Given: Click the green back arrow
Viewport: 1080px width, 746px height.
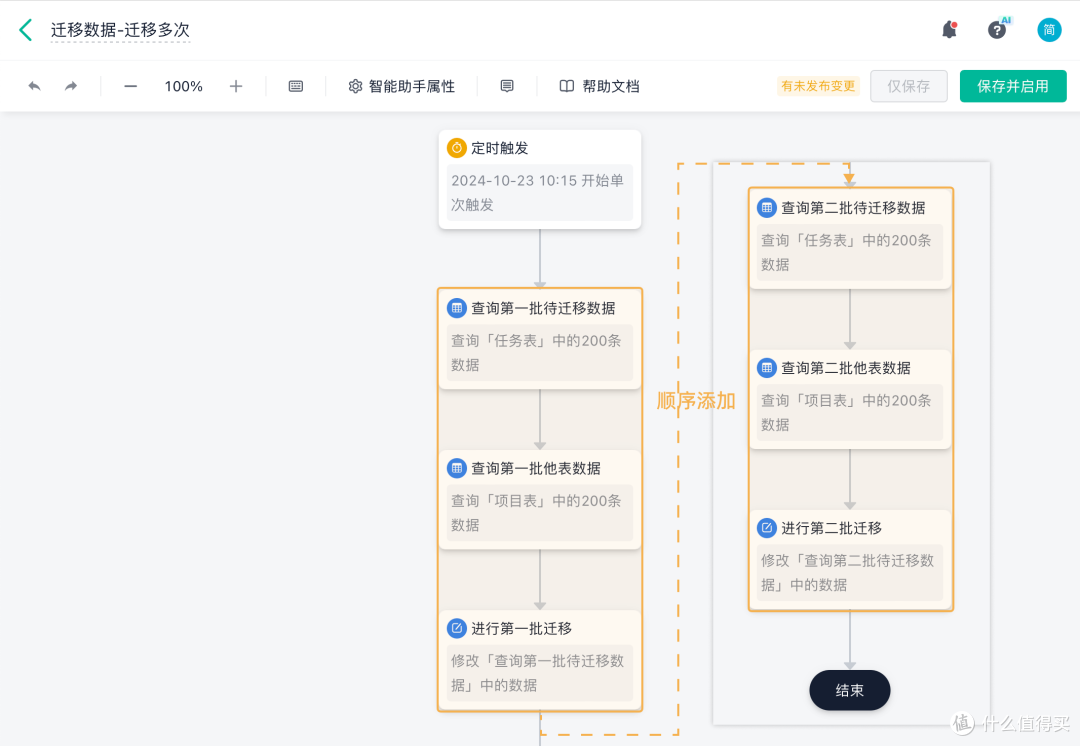Looking at the screenshot, I should (x=25, y=29).
